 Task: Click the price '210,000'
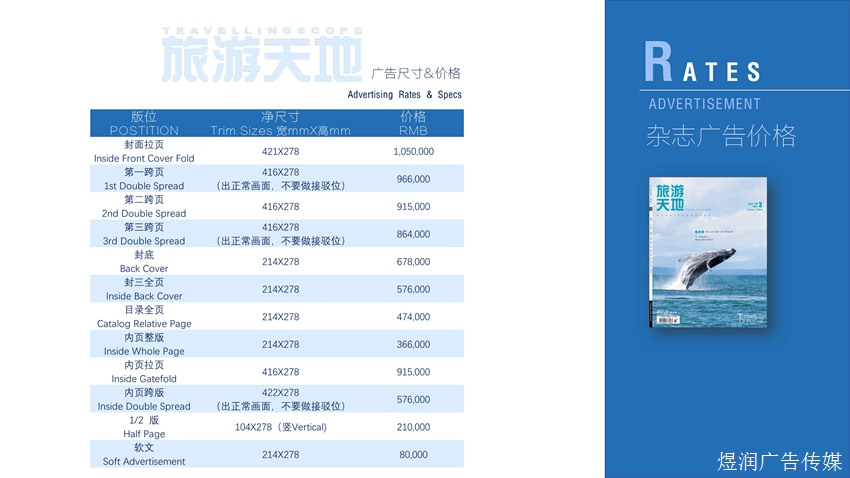coord(413,427)
